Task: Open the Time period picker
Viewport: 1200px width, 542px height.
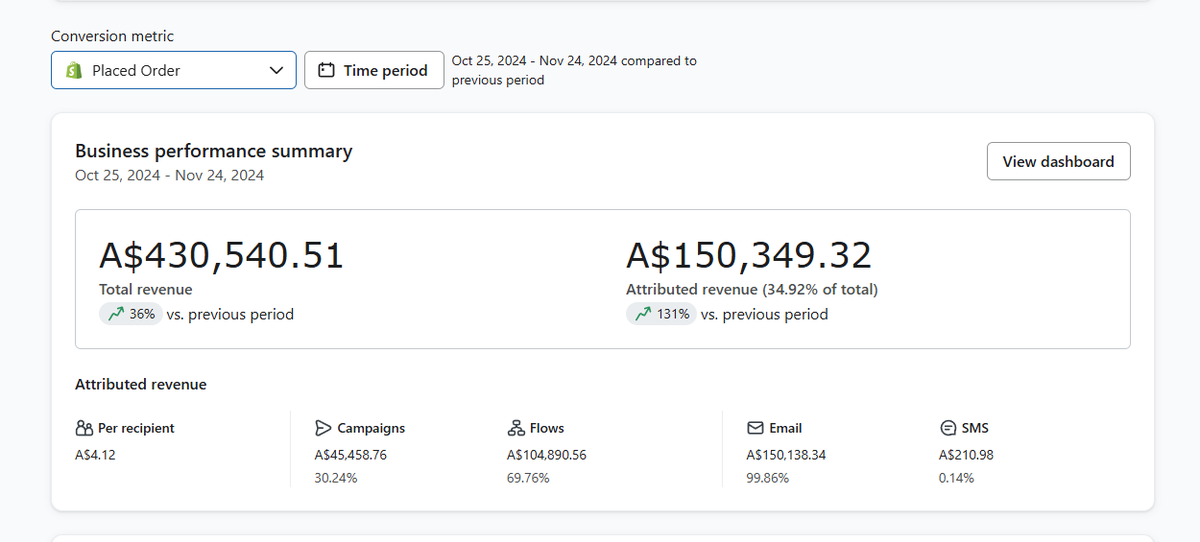Action: point(374,70)
